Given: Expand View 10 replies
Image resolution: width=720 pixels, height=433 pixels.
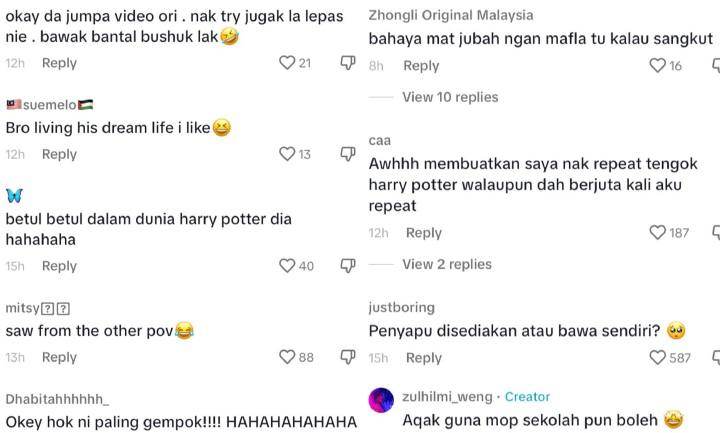Looking at the screenshot, I should [449, 97].
